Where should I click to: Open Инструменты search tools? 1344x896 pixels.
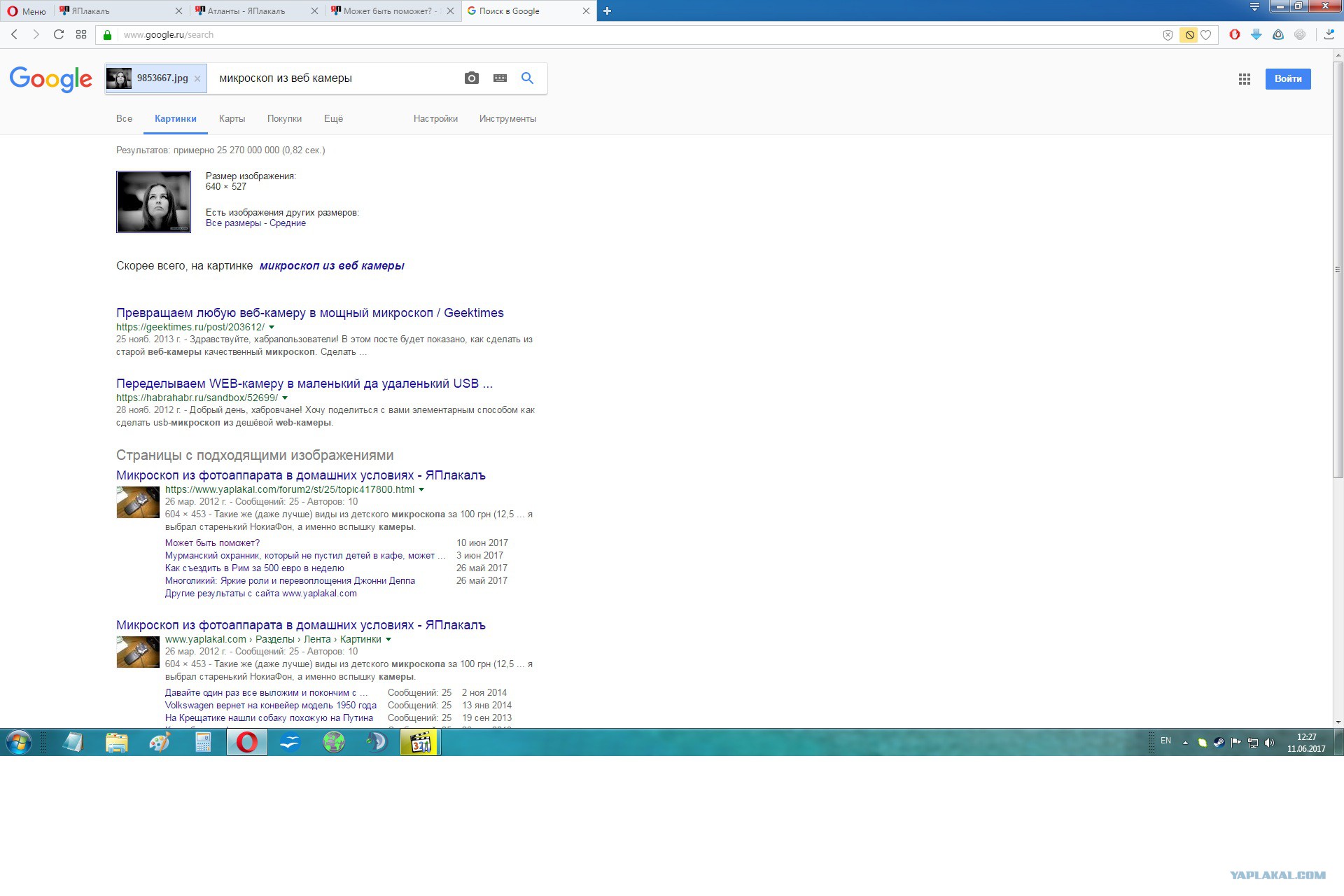(507, 119)
